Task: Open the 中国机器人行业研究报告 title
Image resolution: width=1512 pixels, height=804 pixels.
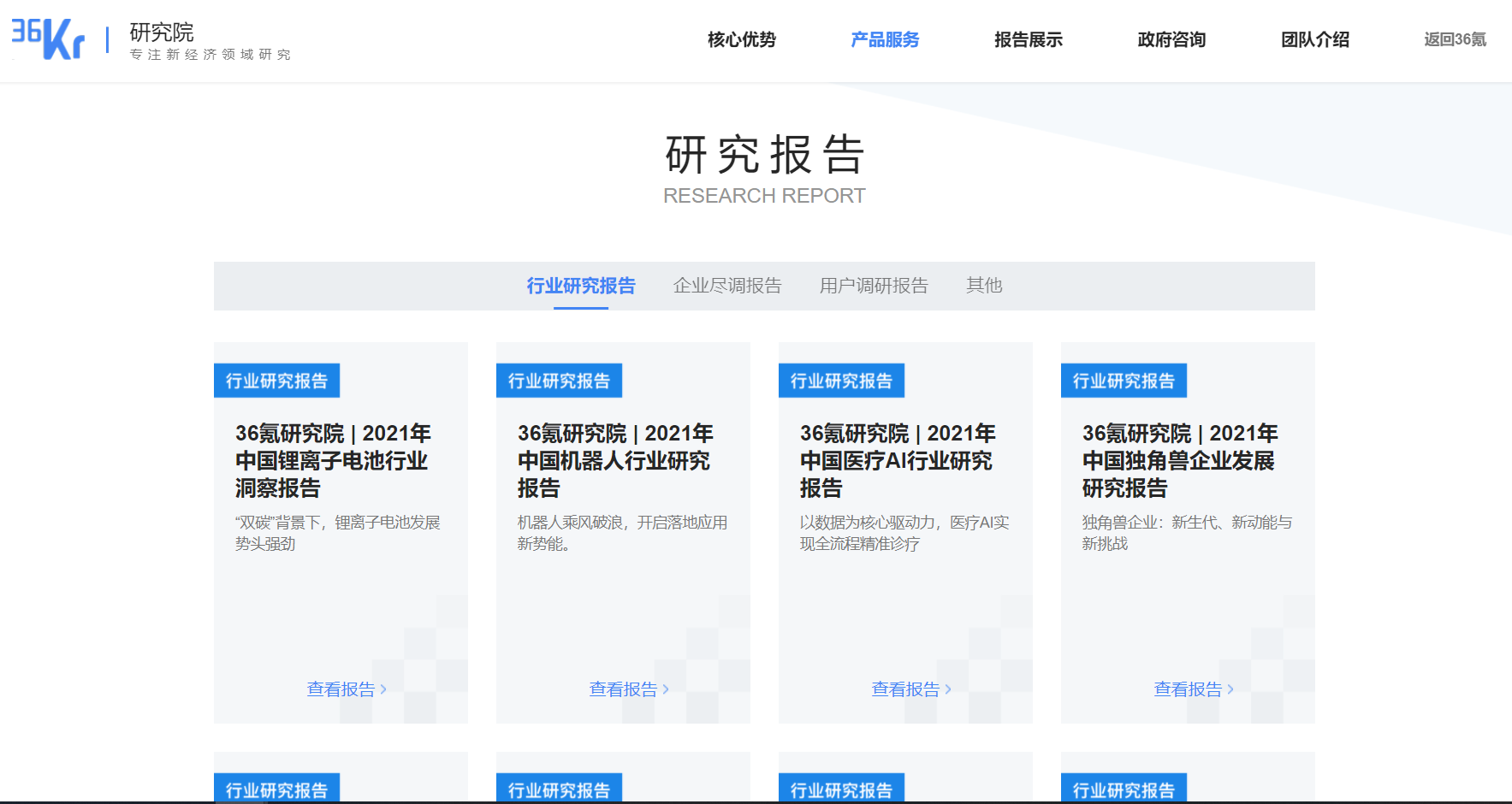Action: click(x=615, y=461)
